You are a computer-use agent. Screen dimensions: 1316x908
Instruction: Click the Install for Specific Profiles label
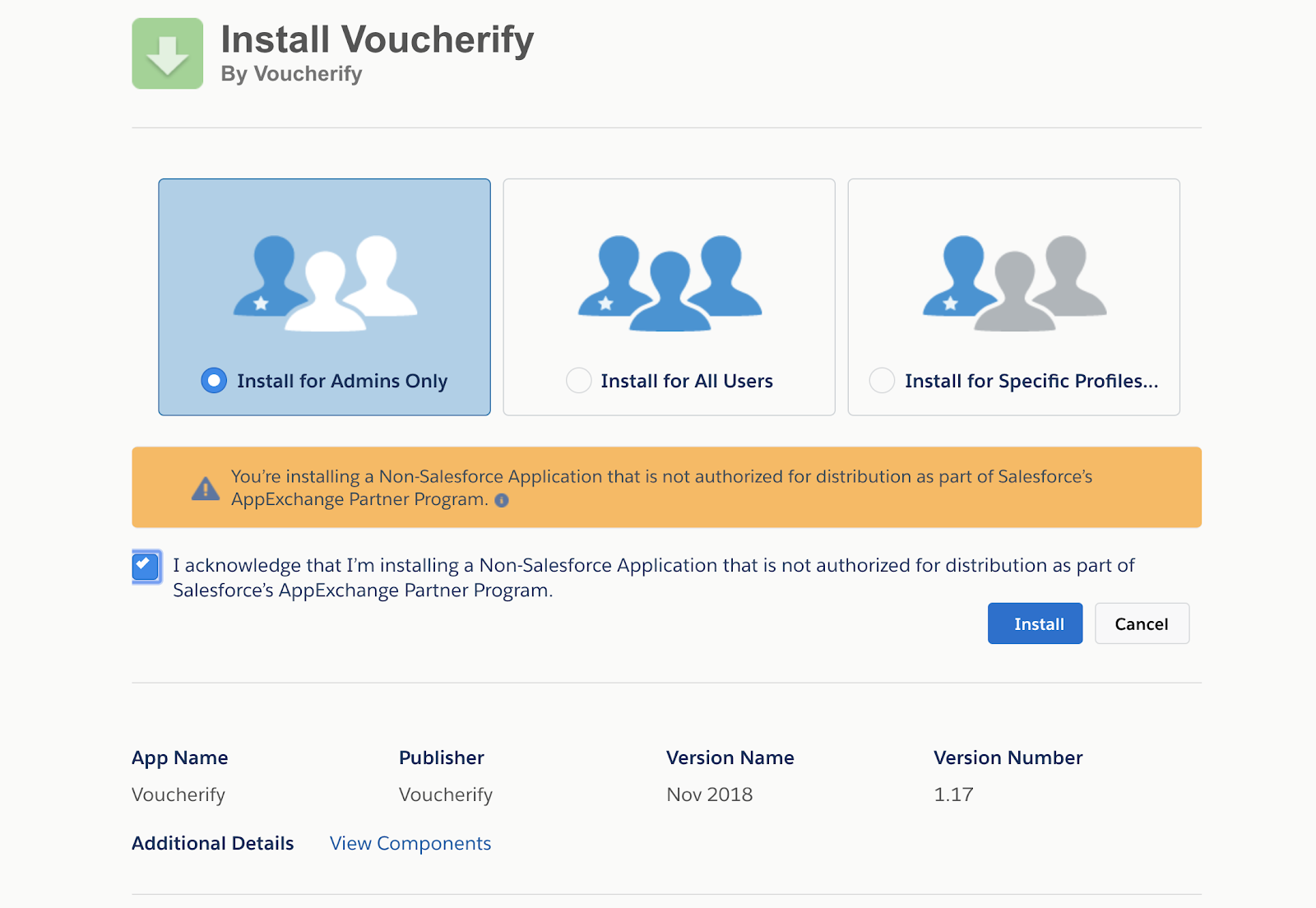click(x=1031, y=381)
